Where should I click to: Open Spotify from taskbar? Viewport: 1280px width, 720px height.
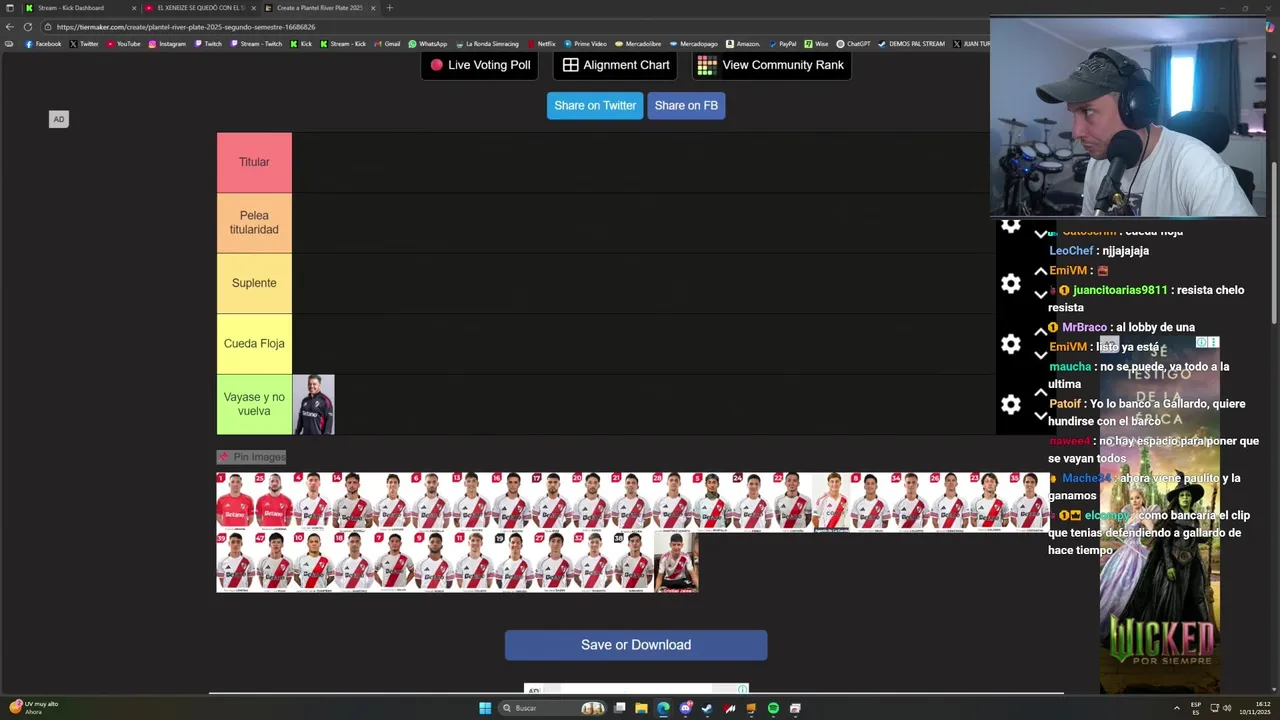pyautogui.click(x=773, y=708)
